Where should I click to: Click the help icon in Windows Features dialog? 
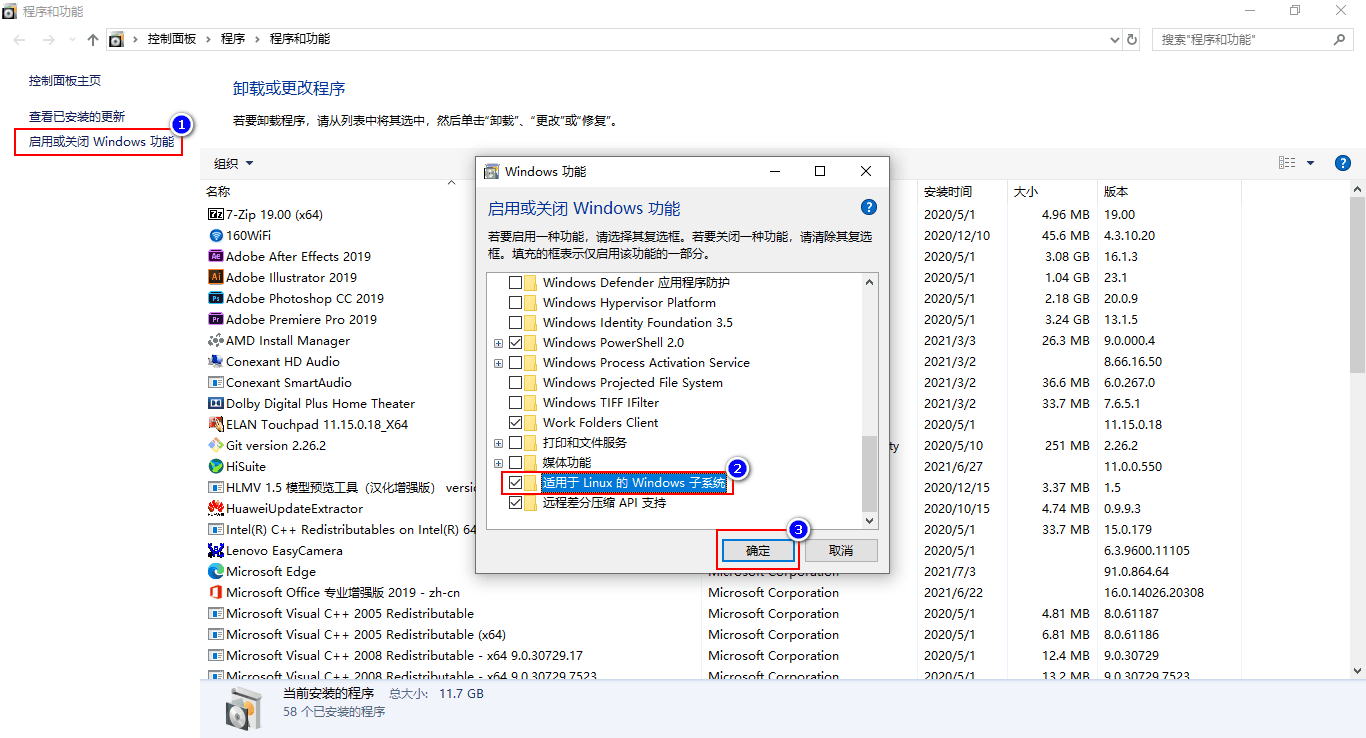coord(868,207)
